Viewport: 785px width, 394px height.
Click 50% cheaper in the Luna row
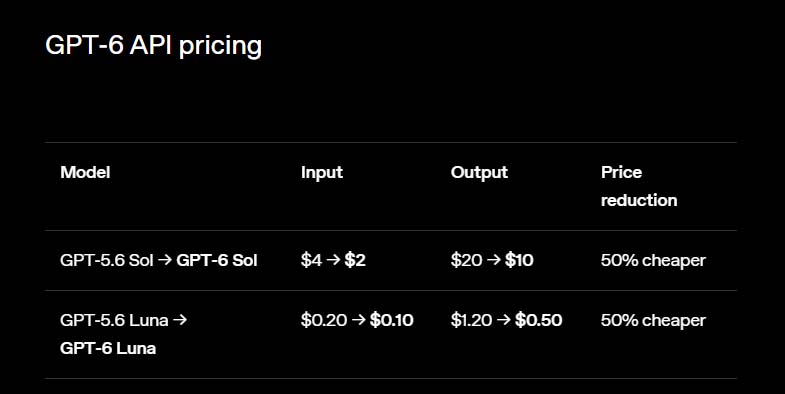click(653, 320)
